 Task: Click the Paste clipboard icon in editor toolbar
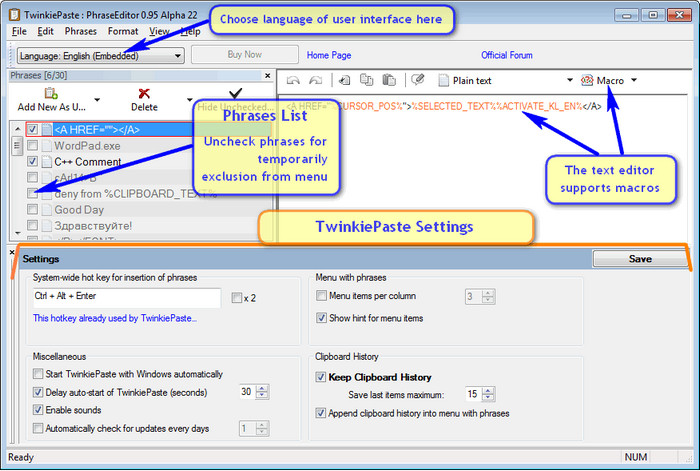(x=389, y=80)
